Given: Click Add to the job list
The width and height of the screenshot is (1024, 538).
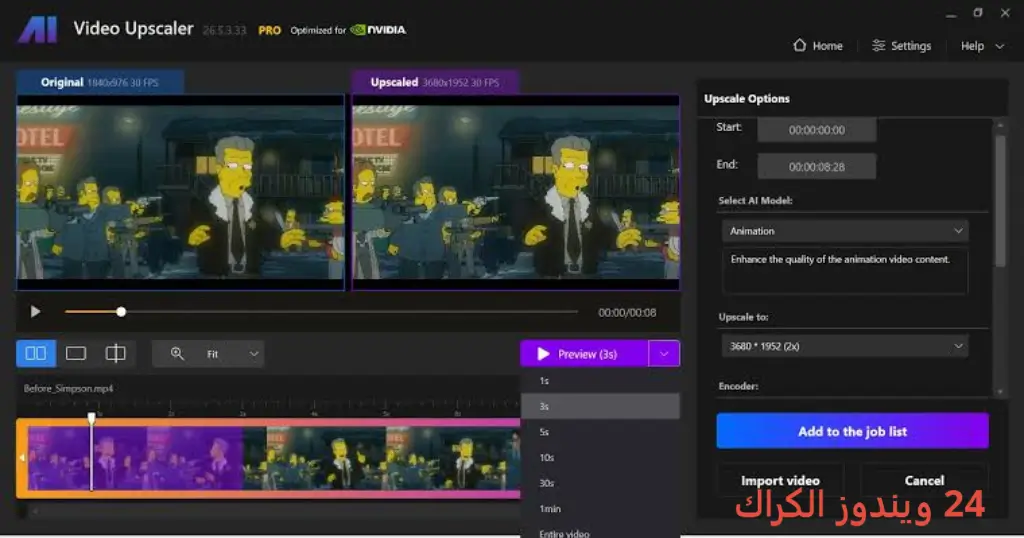Looking at the screenshot, I should [852, 431].
